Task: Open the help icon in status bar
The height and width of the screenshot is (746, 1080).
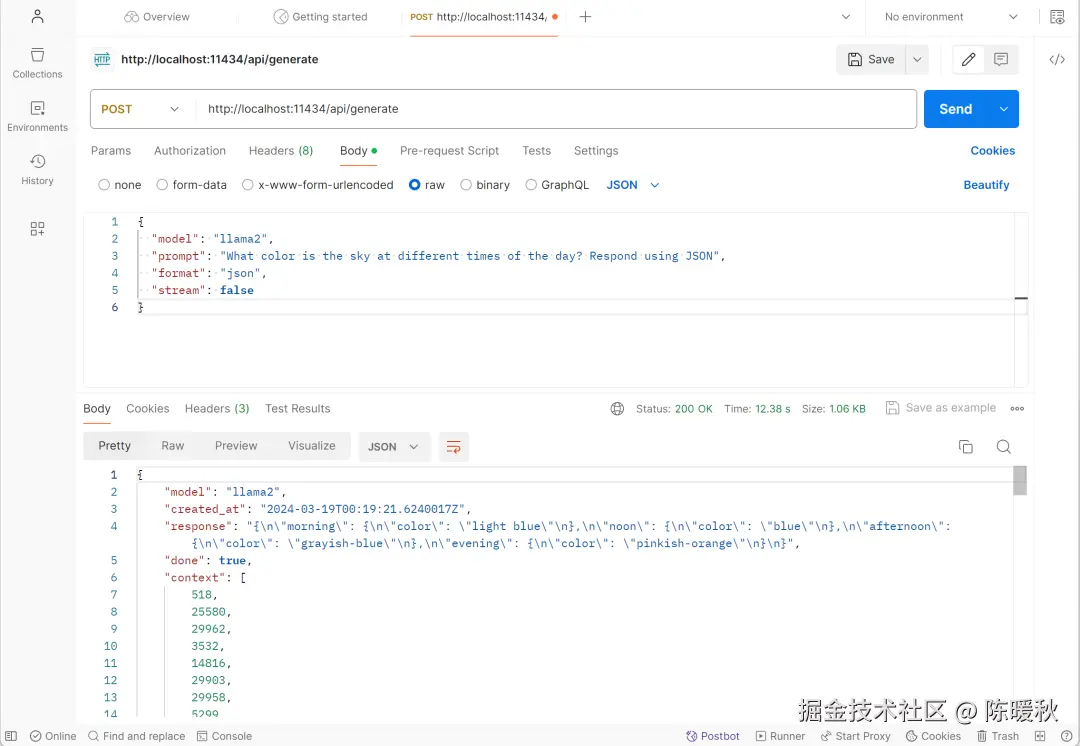Action: 1066,736
